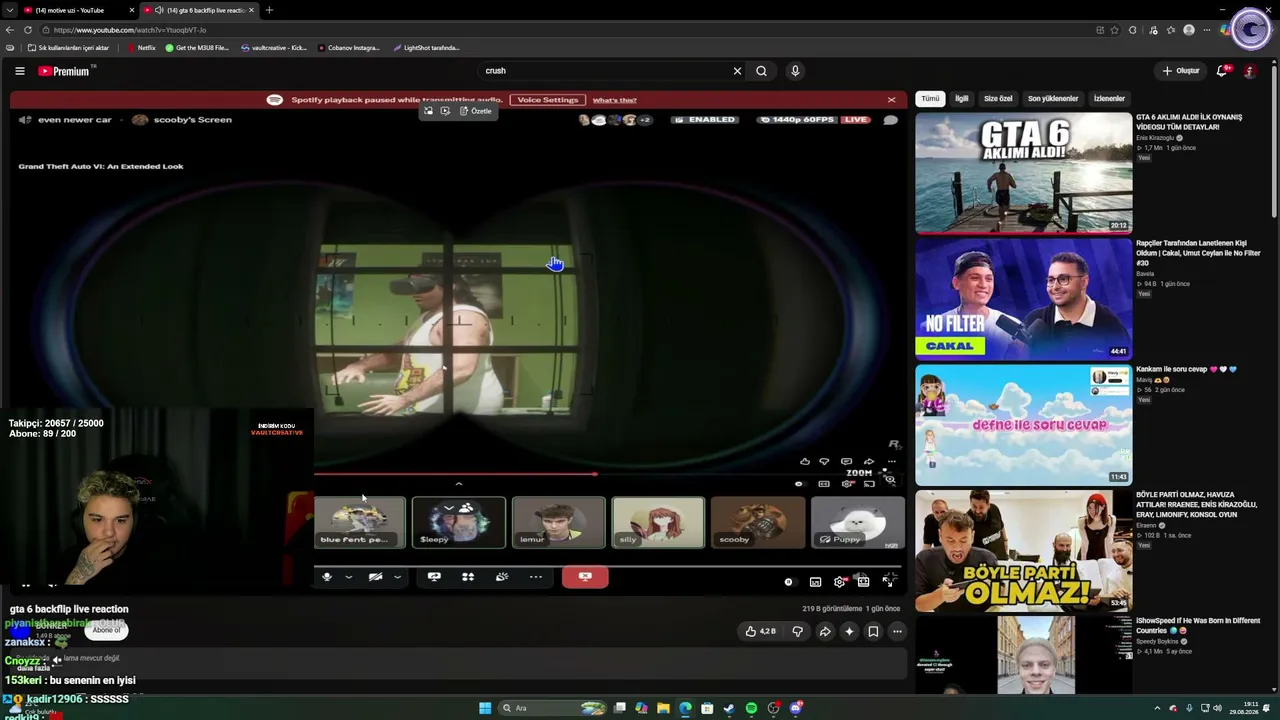The width and height of the screenshot is (1280, 720).
Task: Start voice search with microphone
Action: (x=795, y=71)
